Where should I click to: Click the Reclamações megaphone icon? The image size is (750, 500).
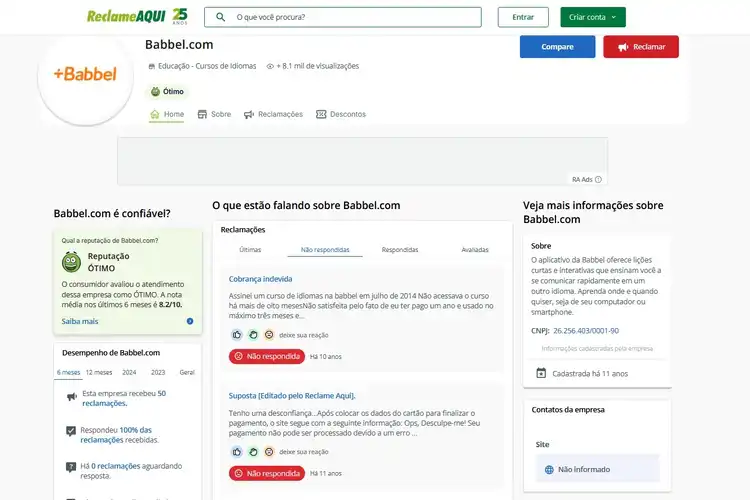pos(249,114)
